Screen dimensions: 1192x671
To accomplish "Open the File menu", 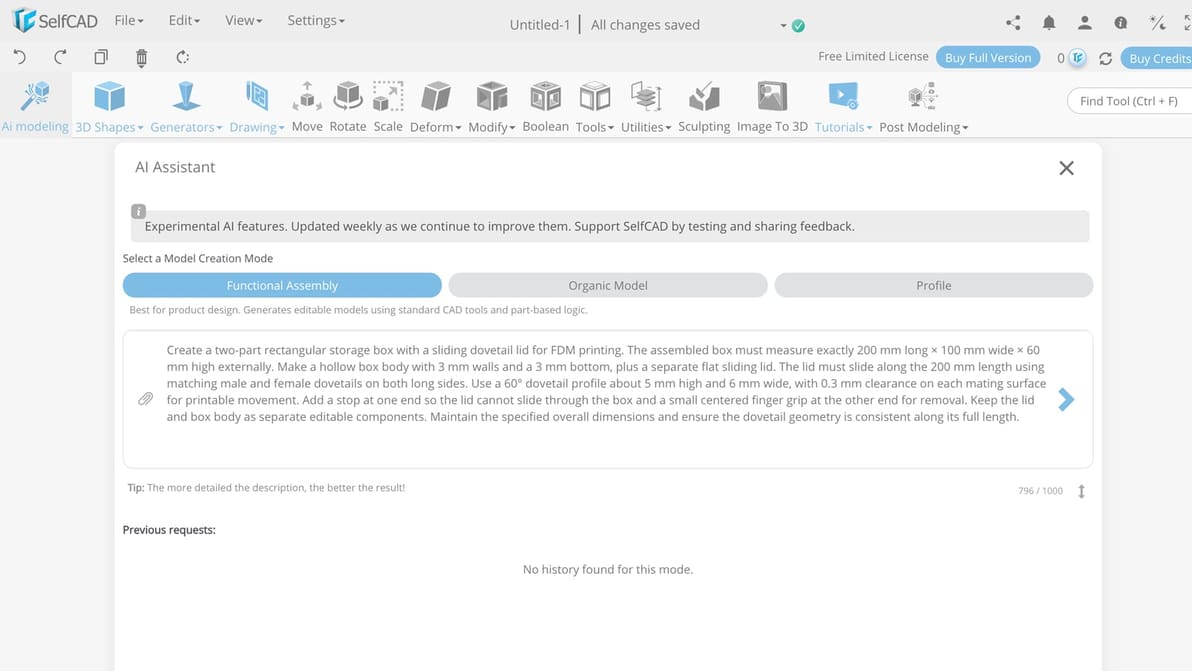I will (x=128, y=21).
